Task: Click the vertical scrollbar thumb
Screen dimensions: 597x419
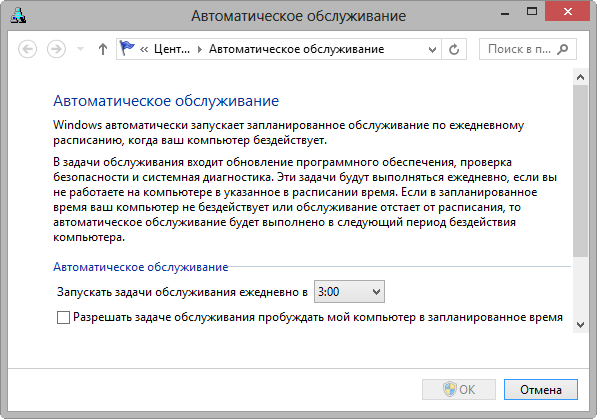Action: click(580, 171)
